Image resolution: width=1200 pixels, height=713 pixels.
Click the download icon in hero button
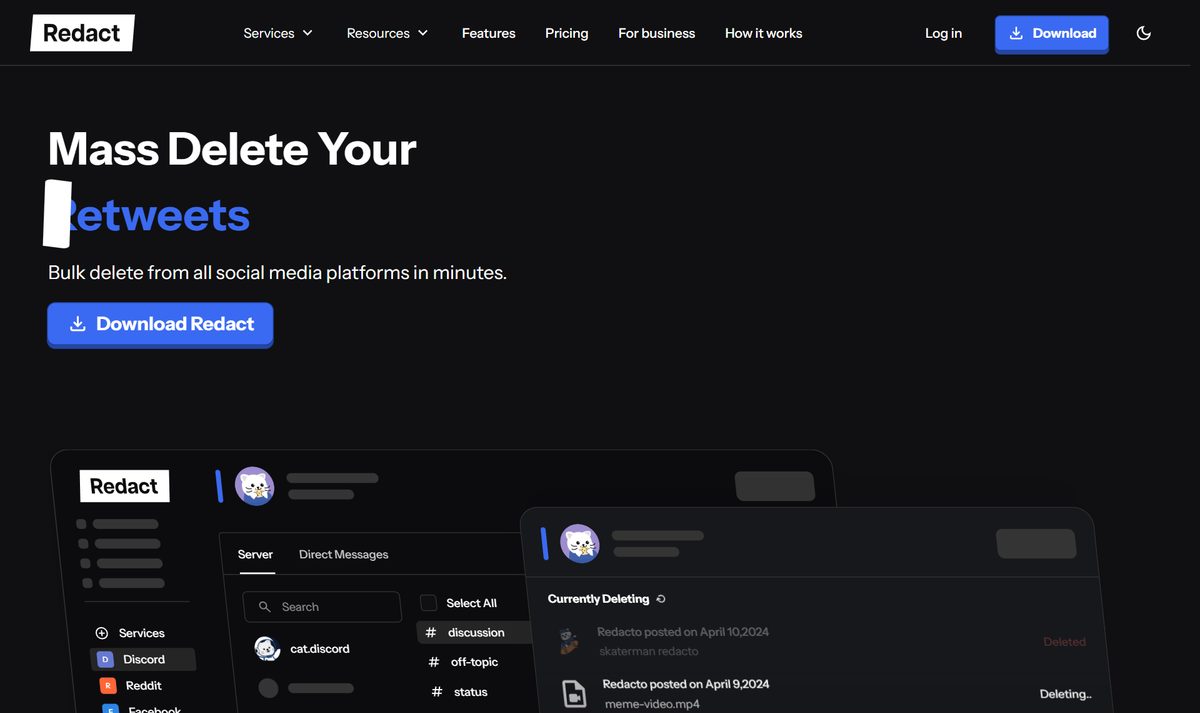tap(77, 324)
